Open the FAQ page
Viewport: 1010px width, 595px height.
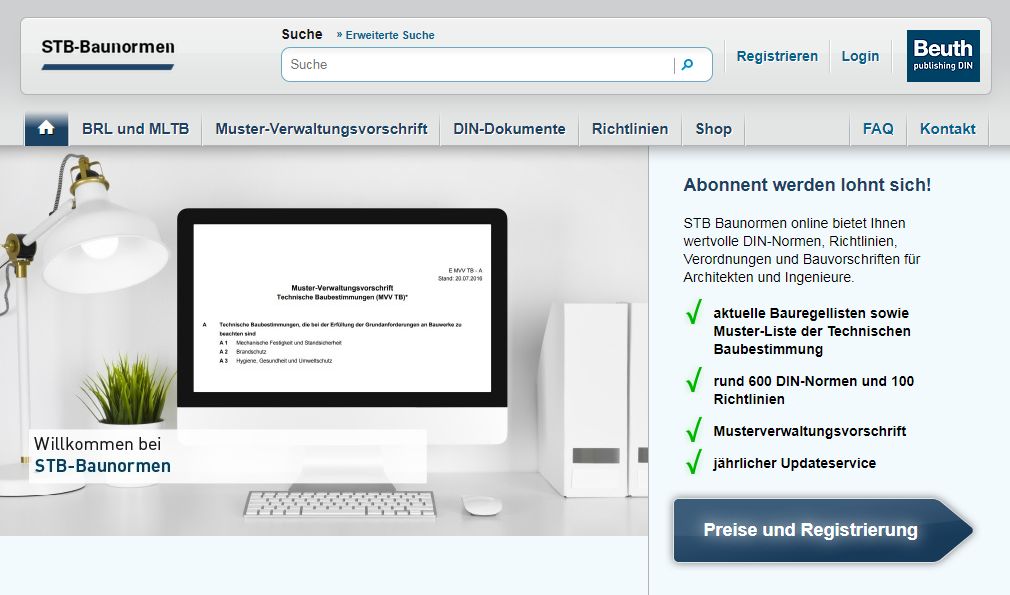coord(878,129)
